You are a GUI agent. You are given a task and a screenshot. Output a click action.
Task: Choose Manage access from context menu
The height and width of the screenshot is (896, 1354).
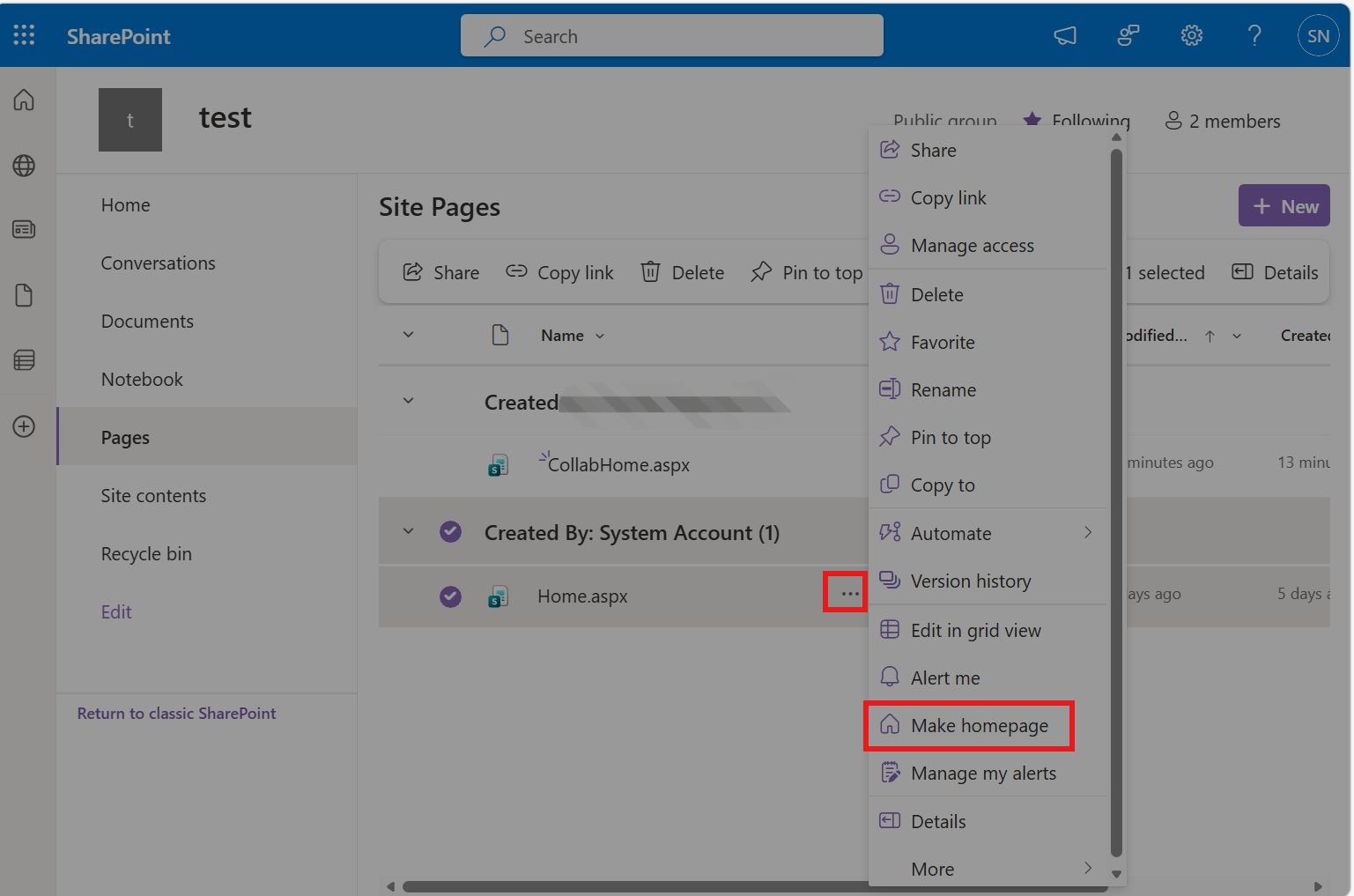pos(988,246)
